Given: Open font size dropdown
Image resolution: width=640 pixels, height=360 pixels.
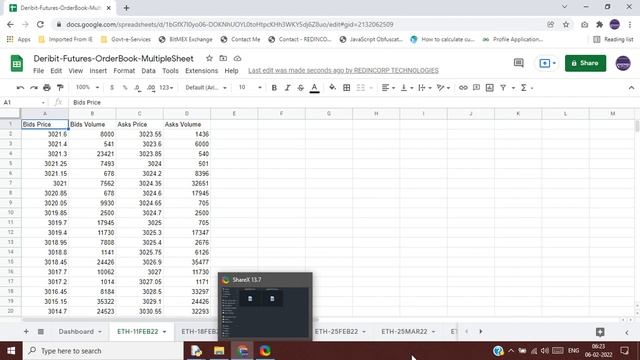Looking at the screenshot, I should [250, 88].
